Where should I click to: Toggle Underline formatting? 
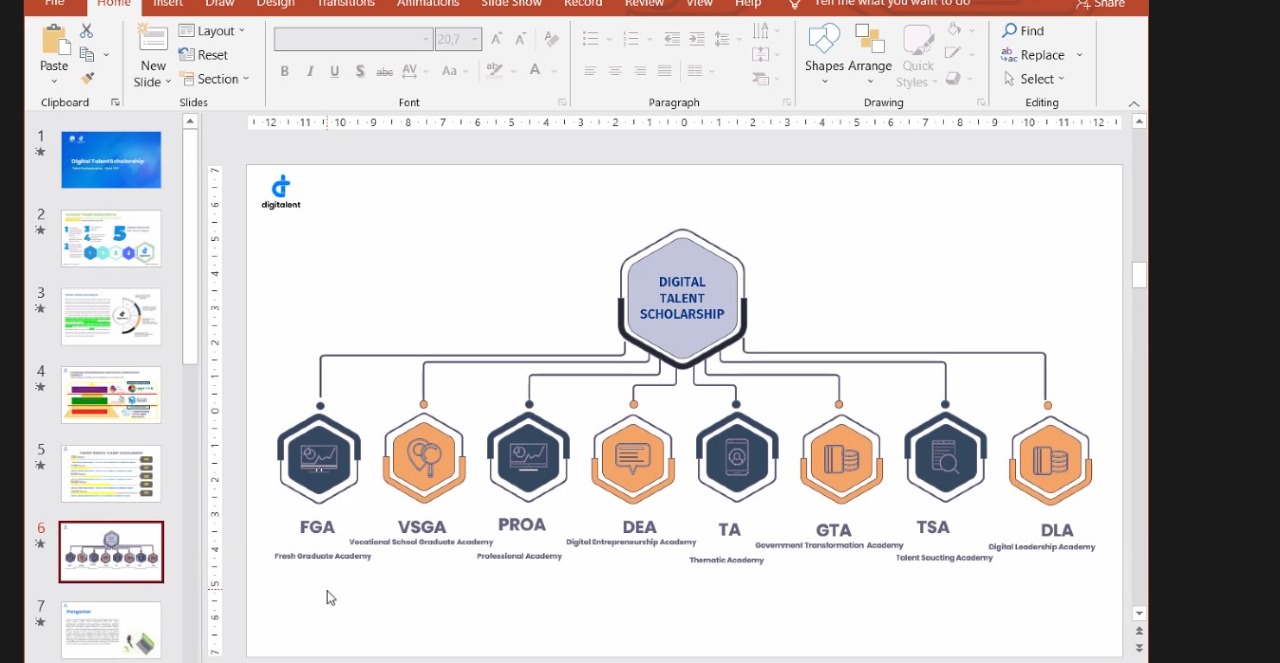[x=334, y=71]
